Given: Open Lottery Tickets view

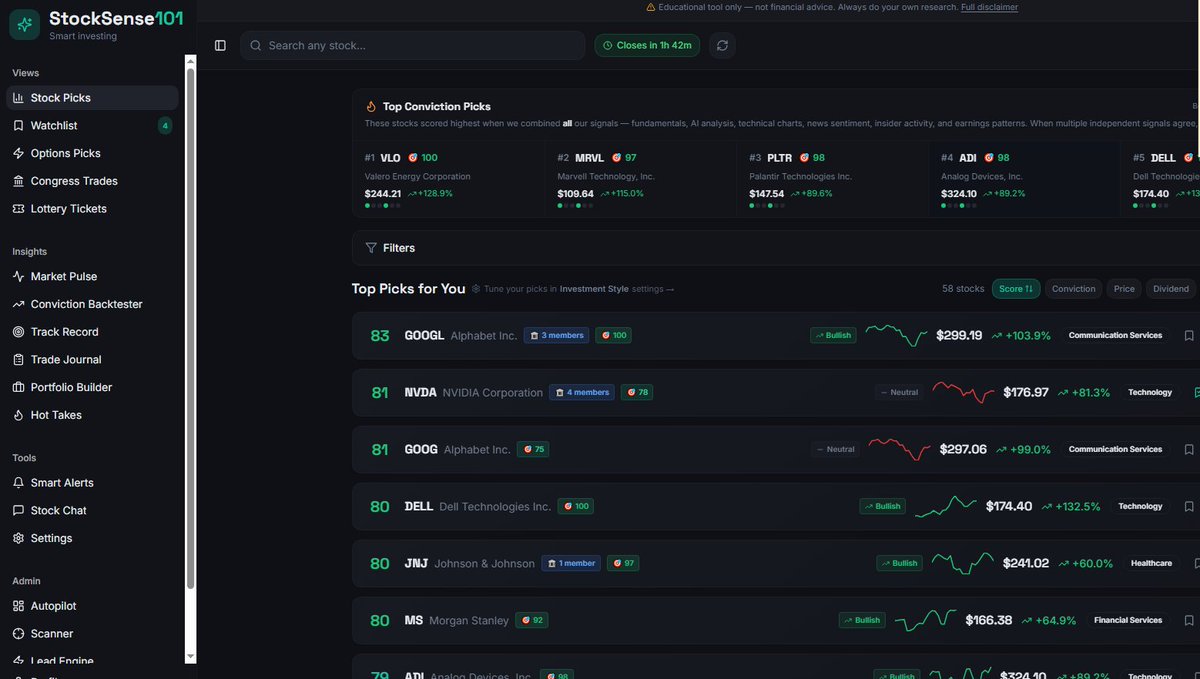Looking at the screenshot, I should [92, 209].
